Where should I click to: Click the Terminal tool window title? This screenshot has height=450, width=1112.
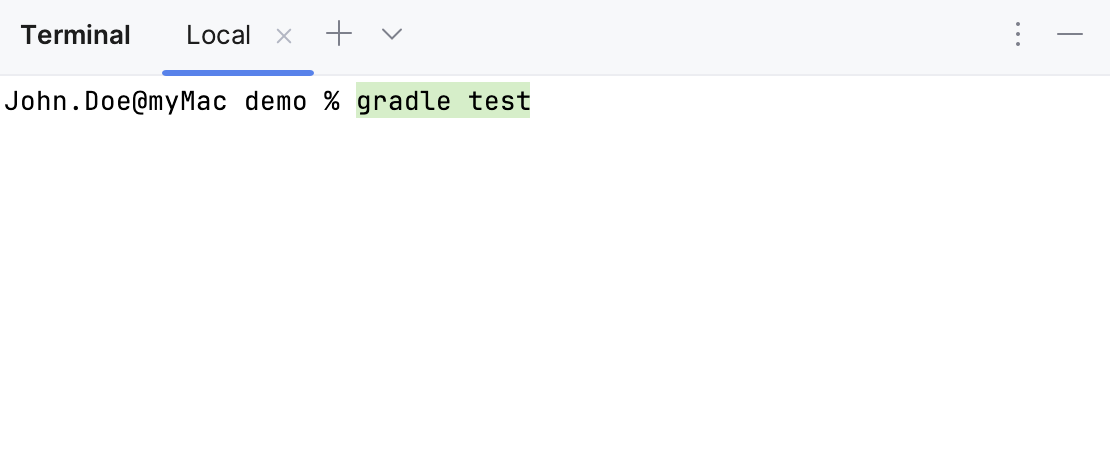coord(76,36)
